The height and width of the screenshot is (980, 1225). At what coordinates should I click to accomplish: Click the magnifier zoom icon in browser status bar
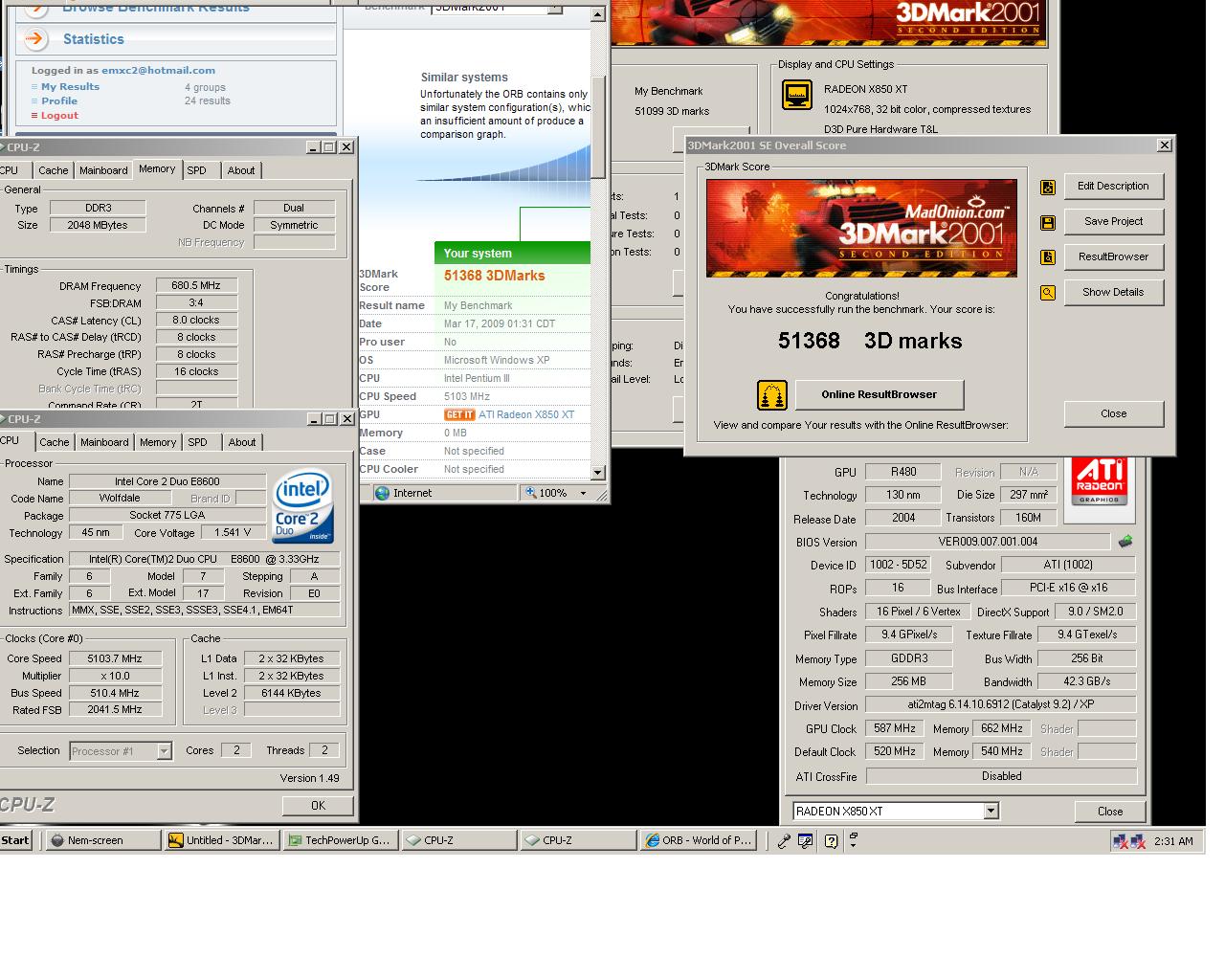coord(530,493)
